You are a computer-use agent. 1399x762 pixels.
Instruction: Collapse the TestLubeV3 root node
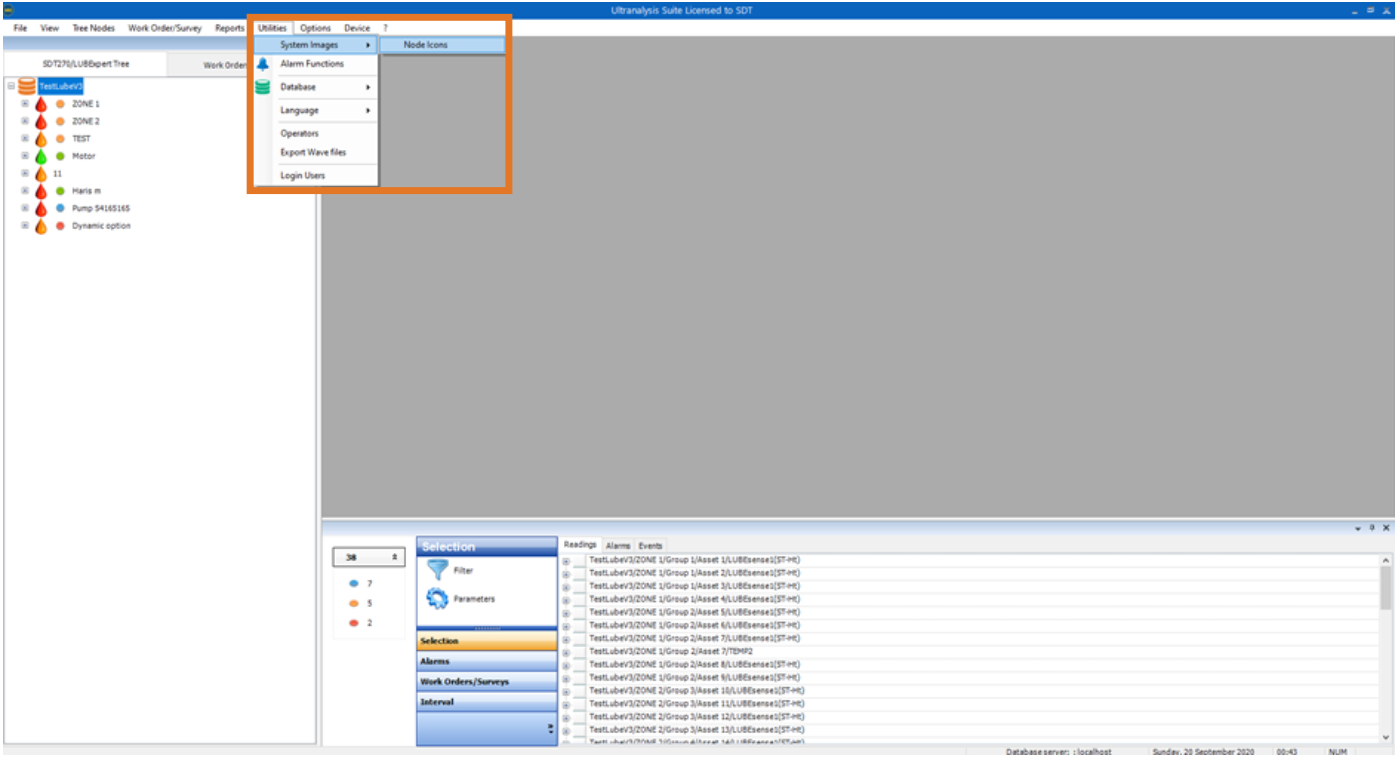pyautogui.click(x=11, y=86)
